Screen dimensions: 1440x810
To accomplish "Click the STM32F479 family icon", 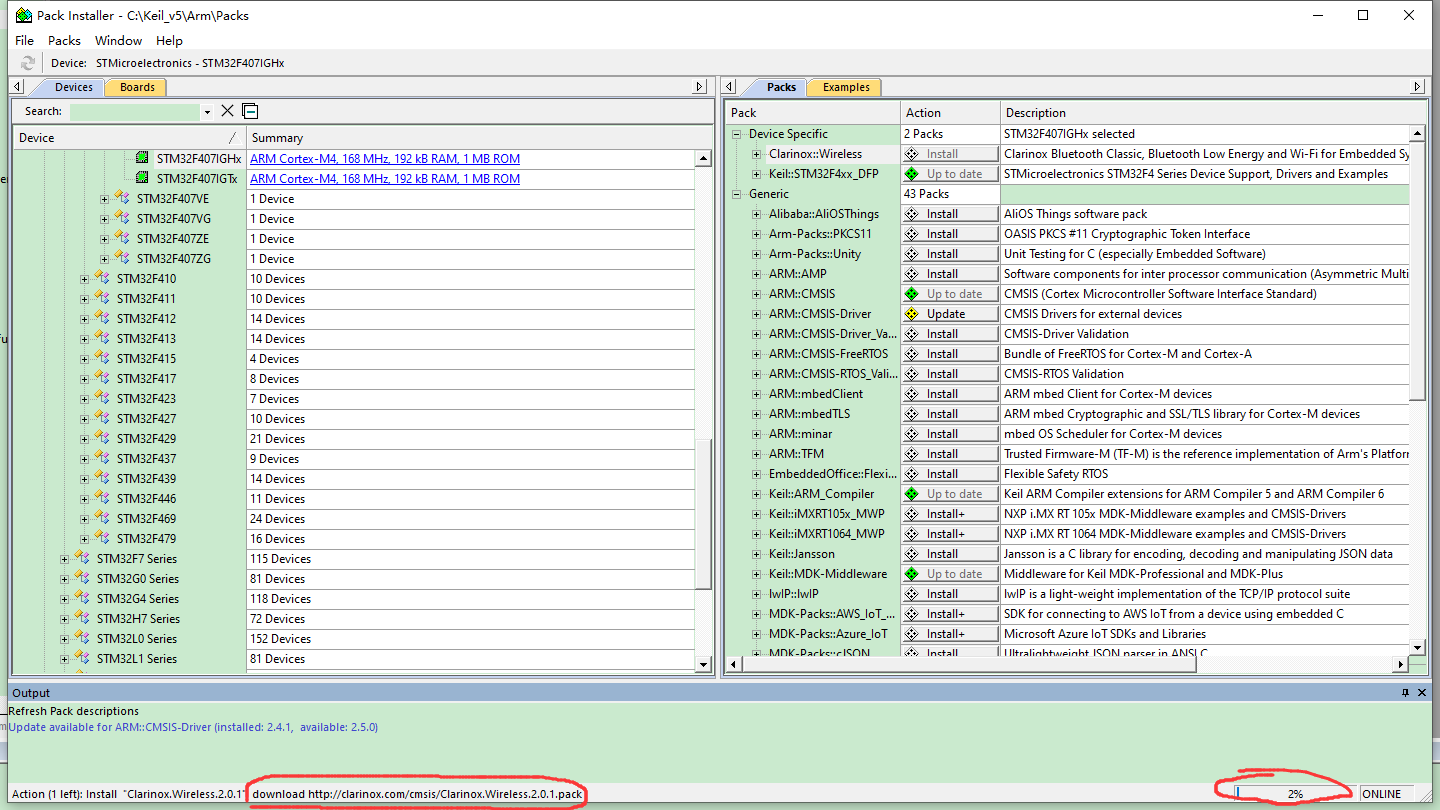I will pos(102,538).
